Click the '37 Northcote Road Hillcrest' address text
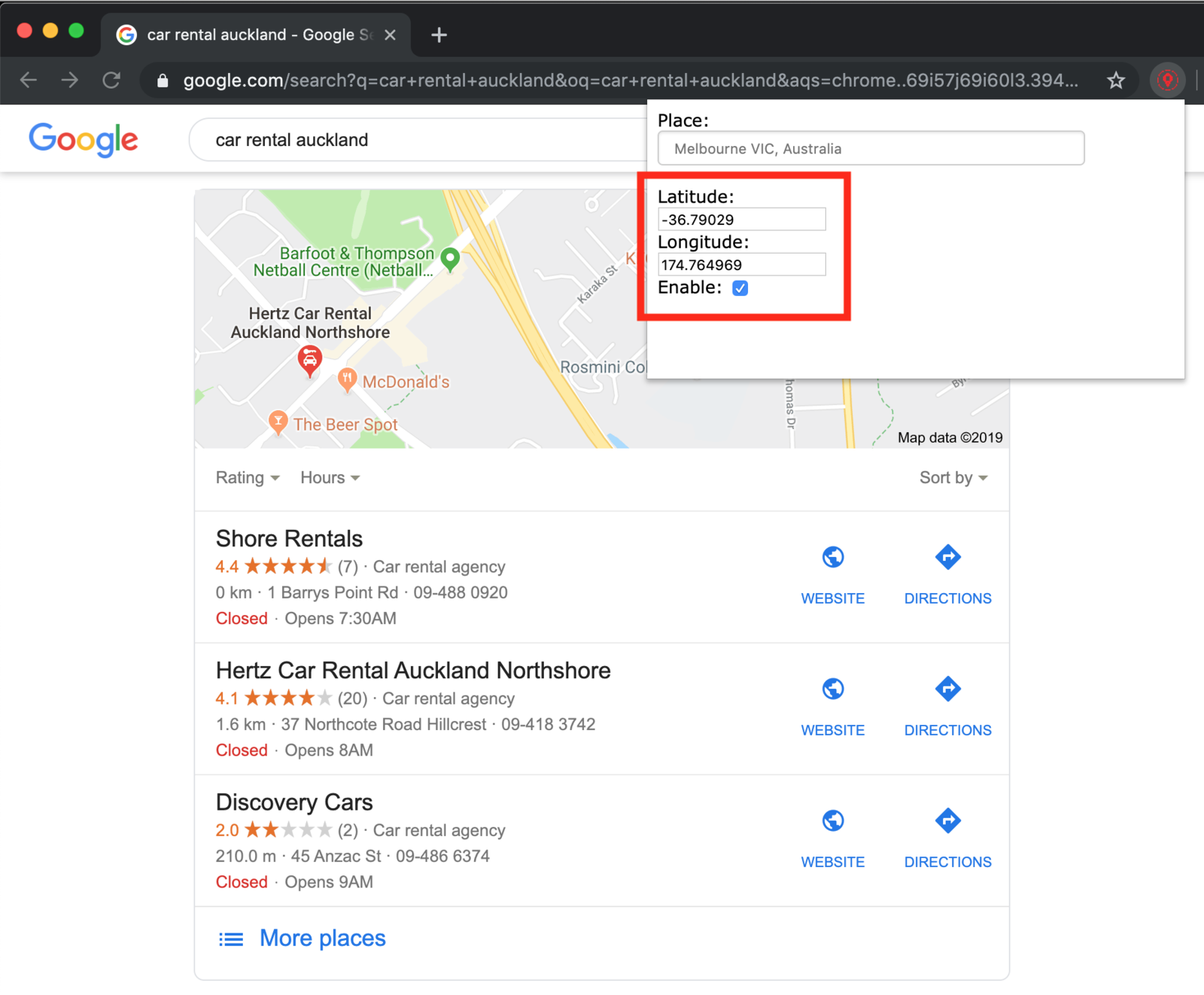The width and height of the screenshot is (1204, 995). pyautogui.click(x=384, y=725)
